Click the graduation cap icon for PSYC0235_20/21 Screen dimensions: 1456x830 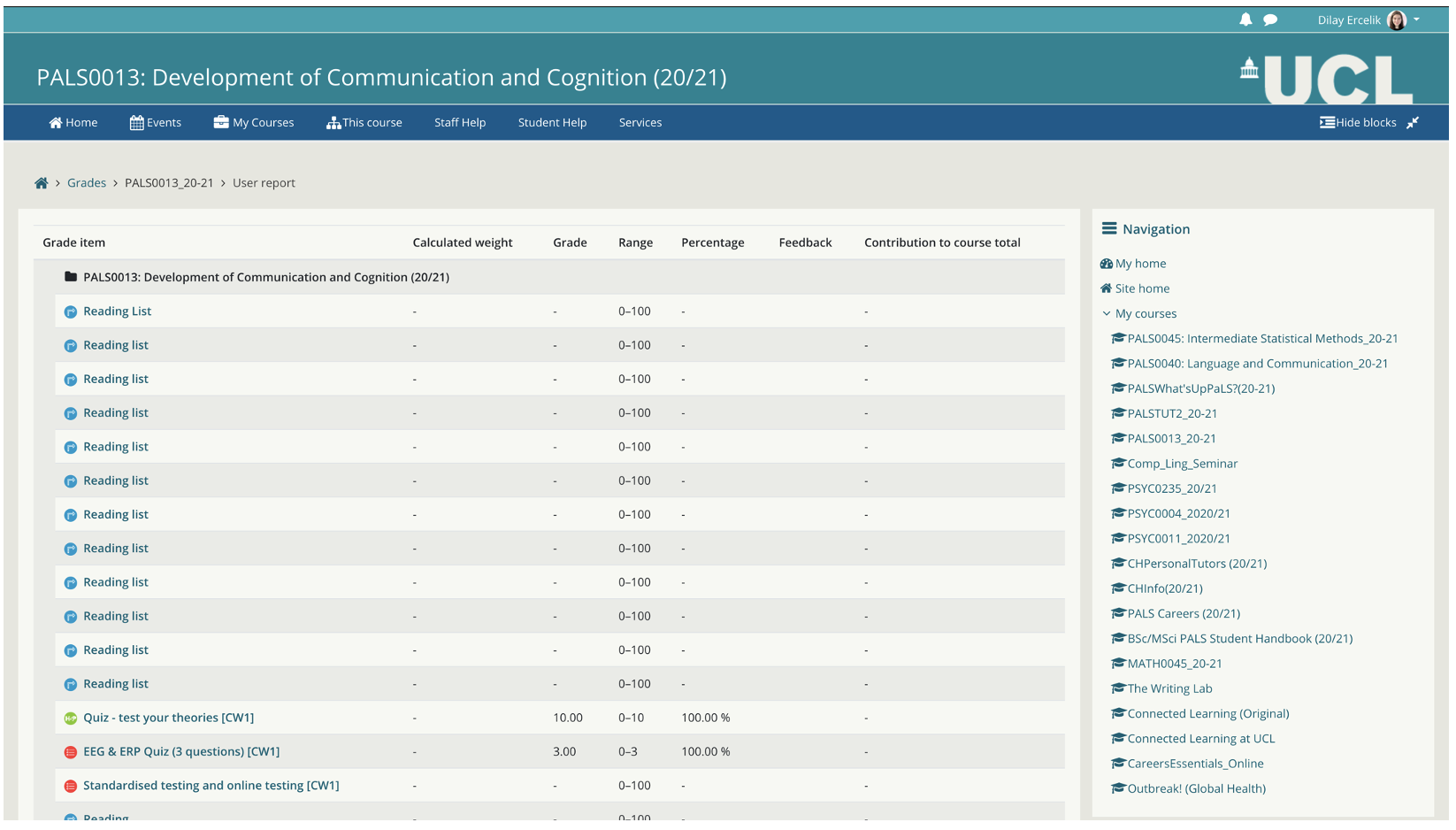pyautogui.click(x=1118, y=488)
